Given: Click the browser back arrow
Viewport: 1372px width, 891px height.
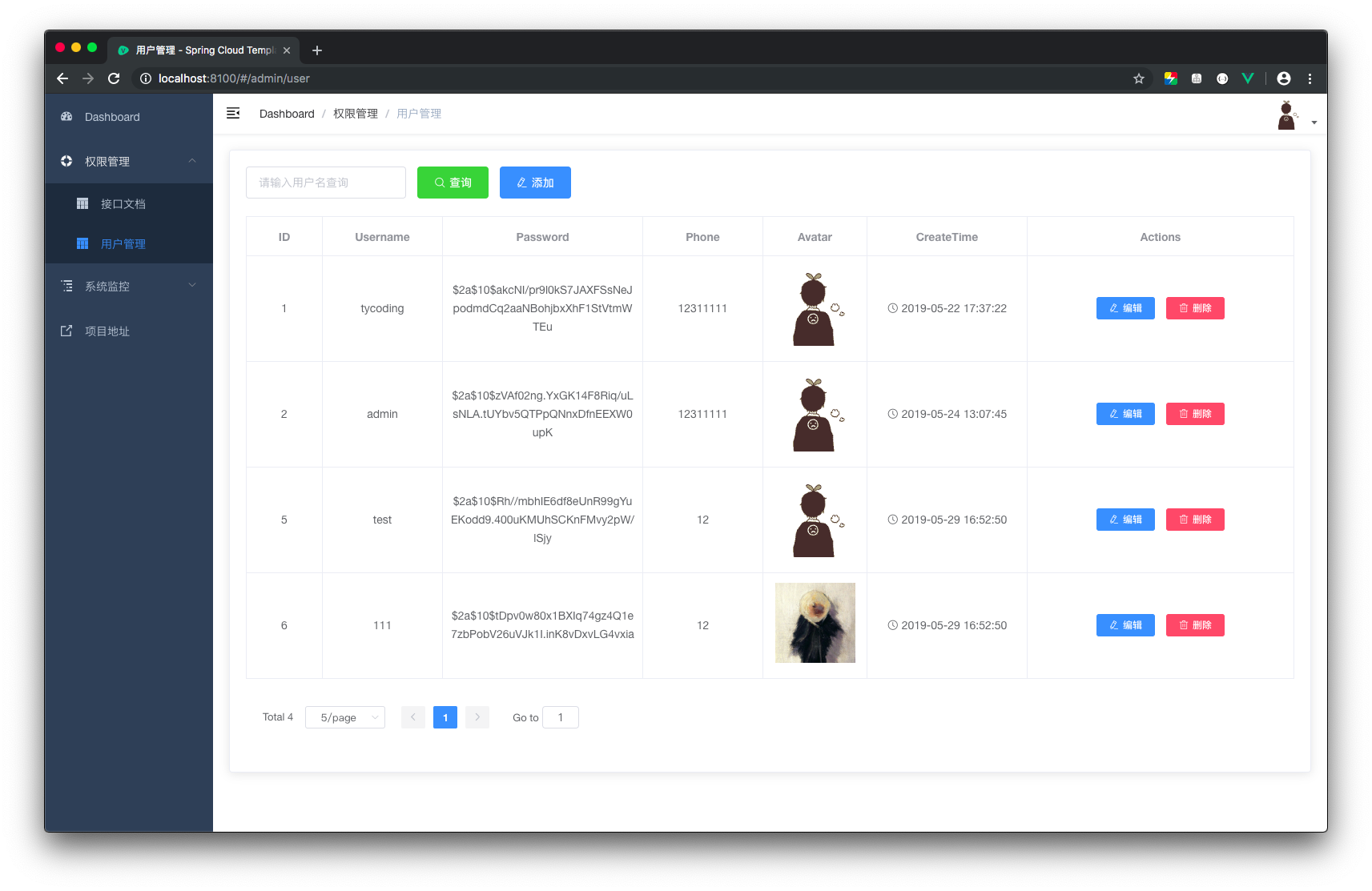Looking at the screenshot, I should coord(62,78).
